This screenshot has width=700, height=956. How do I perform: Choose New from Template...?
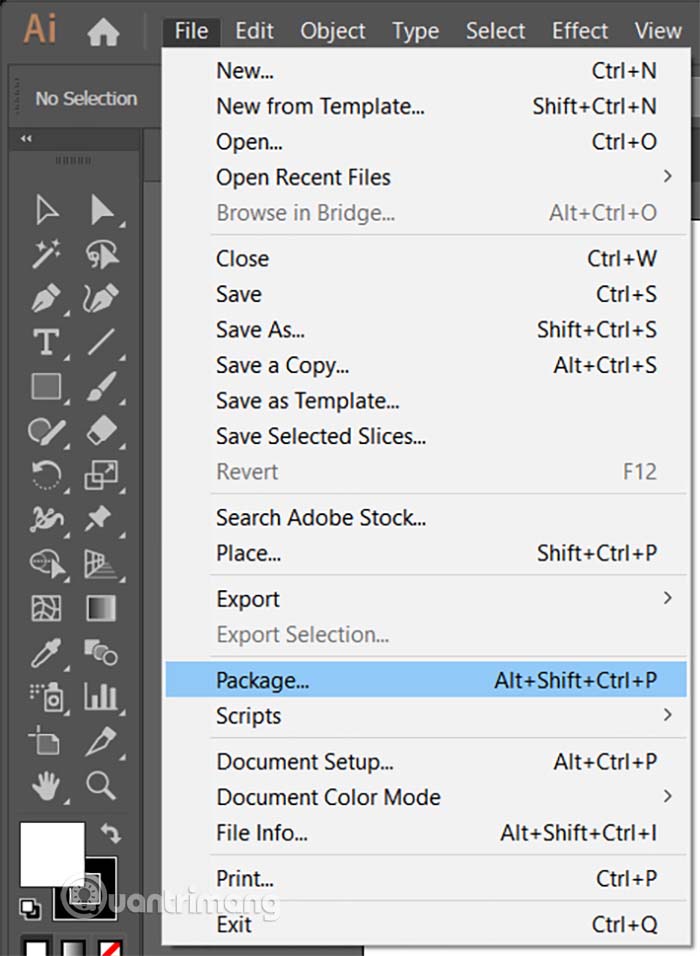click(x=426, y=106)
